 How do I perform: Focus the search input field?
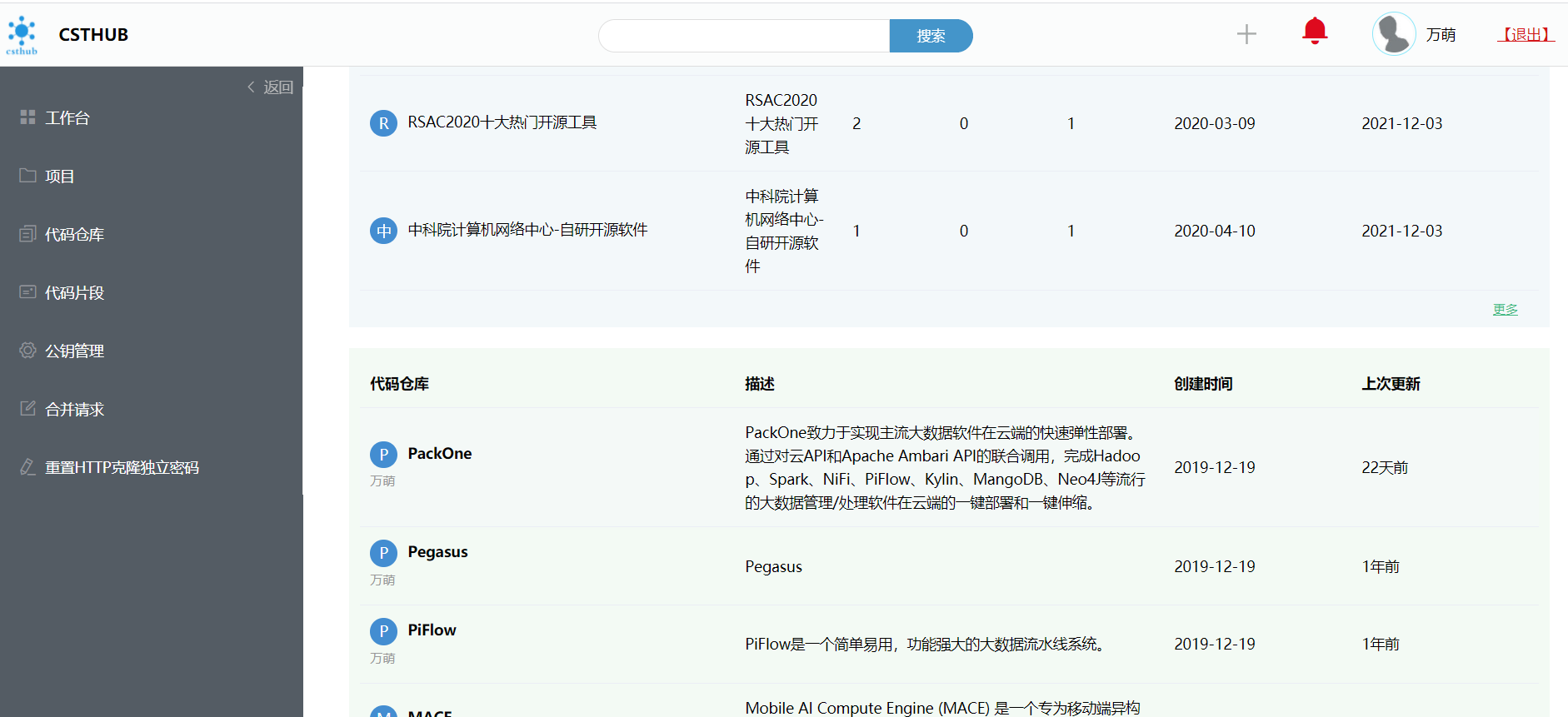click(x=743, y=36)
